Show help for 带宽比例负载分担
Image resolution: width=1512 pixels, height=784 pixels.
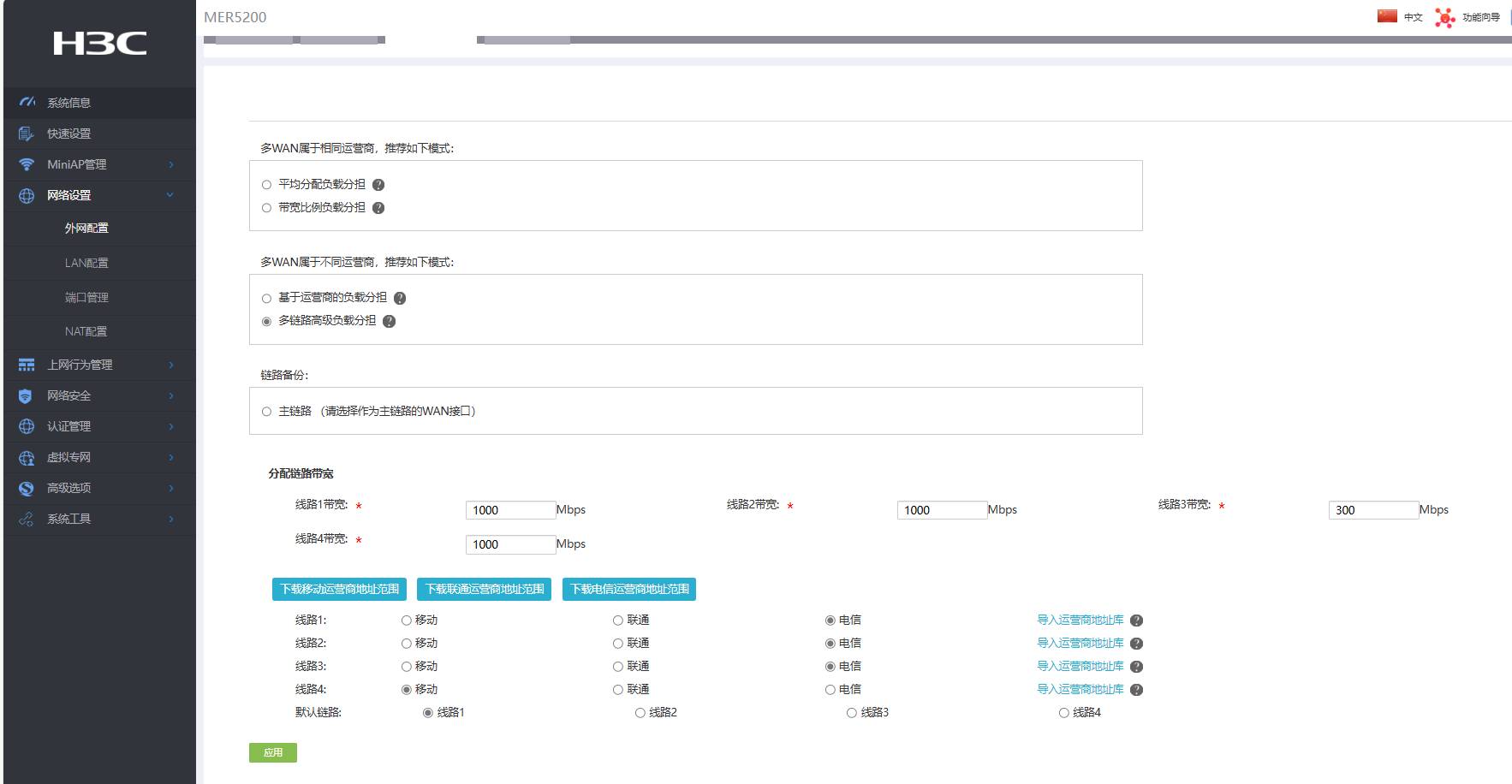click(378, 208)
